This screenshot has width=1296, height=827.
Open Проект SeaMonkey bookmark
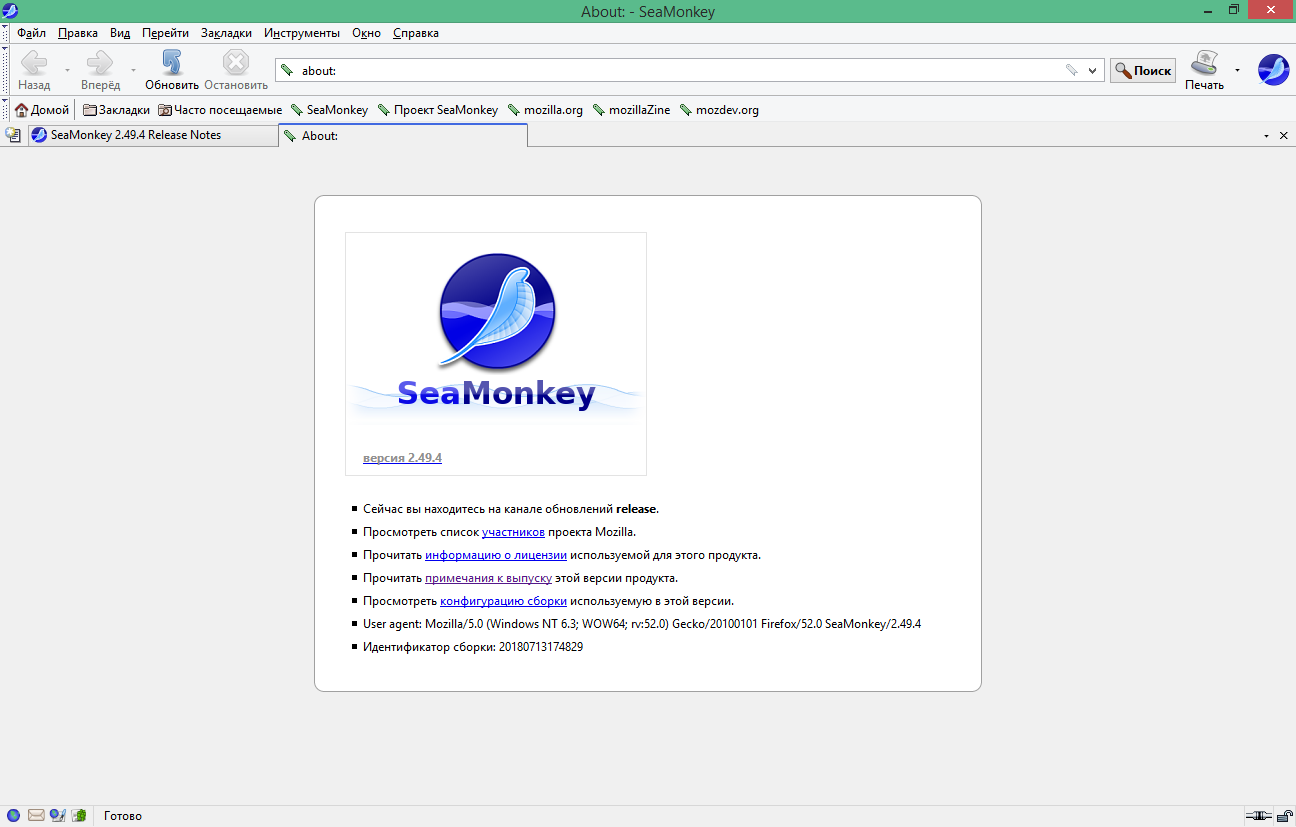[x=437, y=110]
